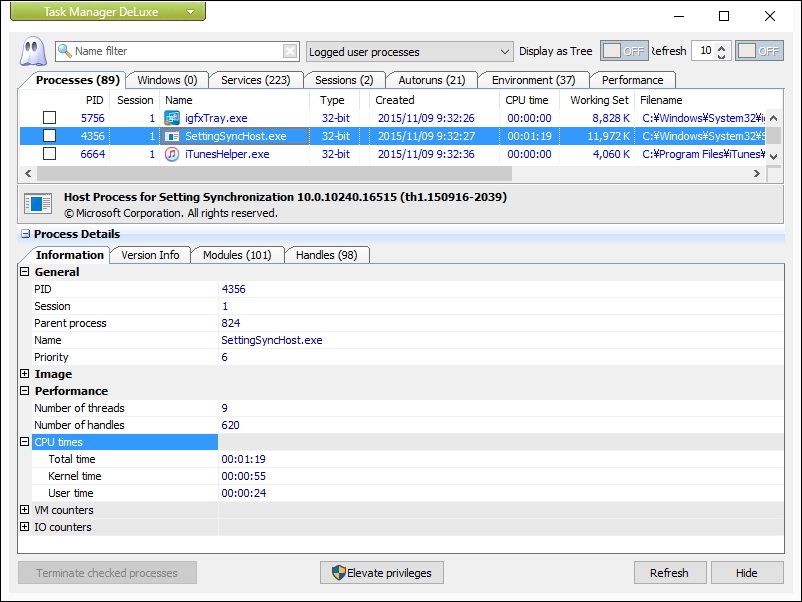Click the igfxTray.exe process icon
Image resolution: width=802 pixels, height=602 pixels.
pyautogui.click(x=172, y=118)
